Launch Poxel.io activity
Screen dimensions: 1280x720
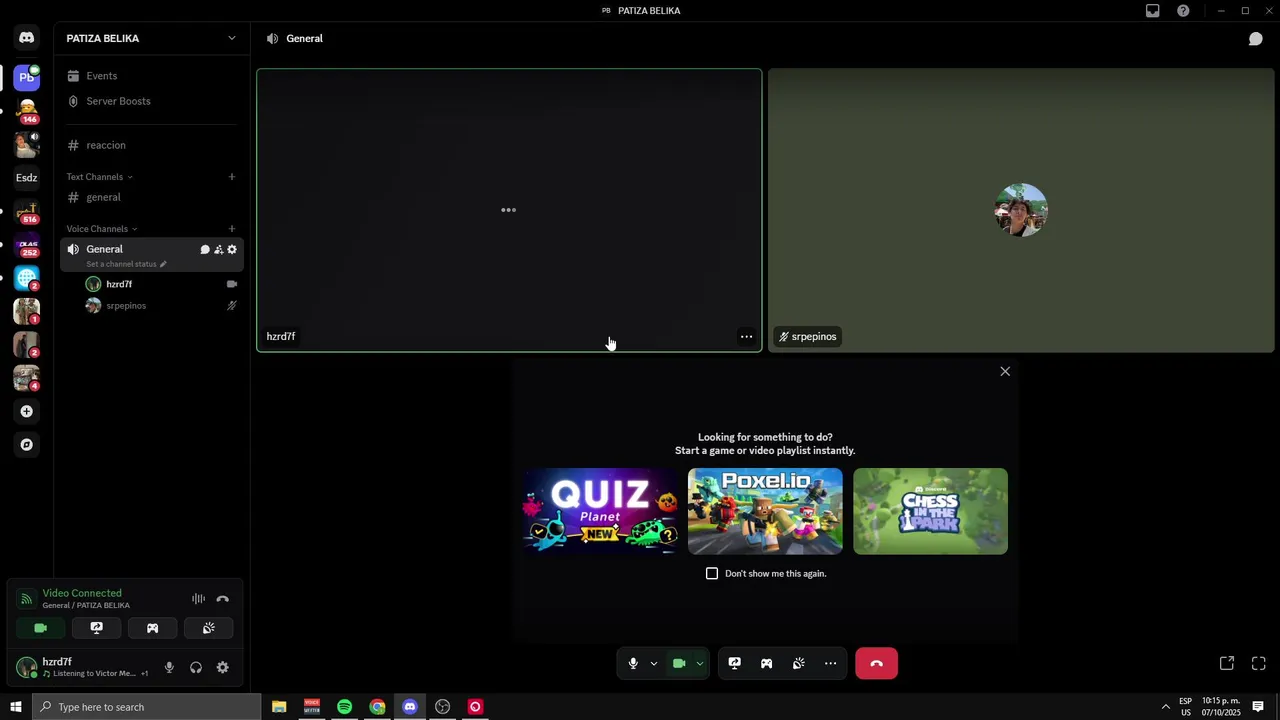765,511
